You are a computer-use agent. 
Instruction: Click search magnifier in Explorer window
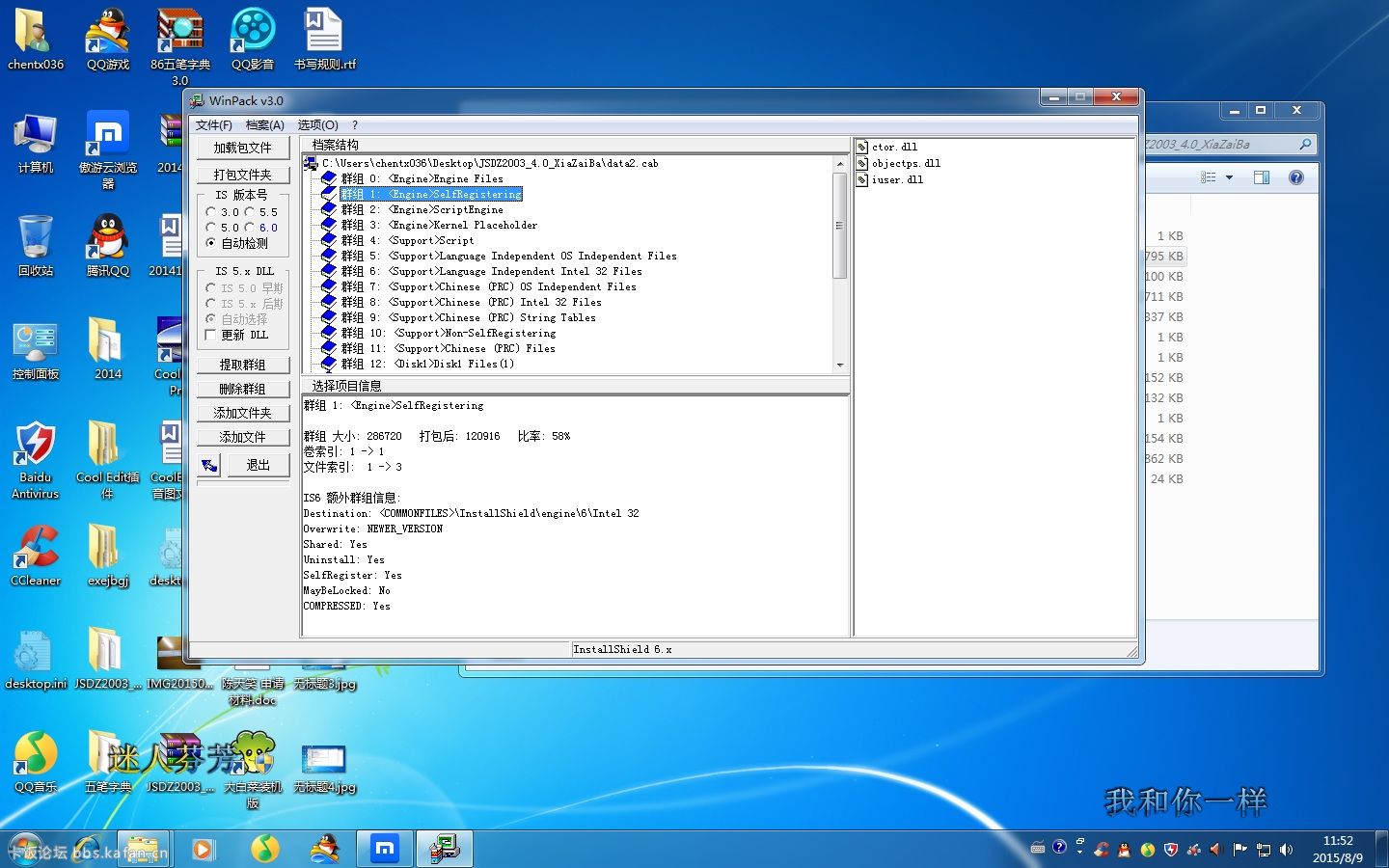click(1305, 144)
